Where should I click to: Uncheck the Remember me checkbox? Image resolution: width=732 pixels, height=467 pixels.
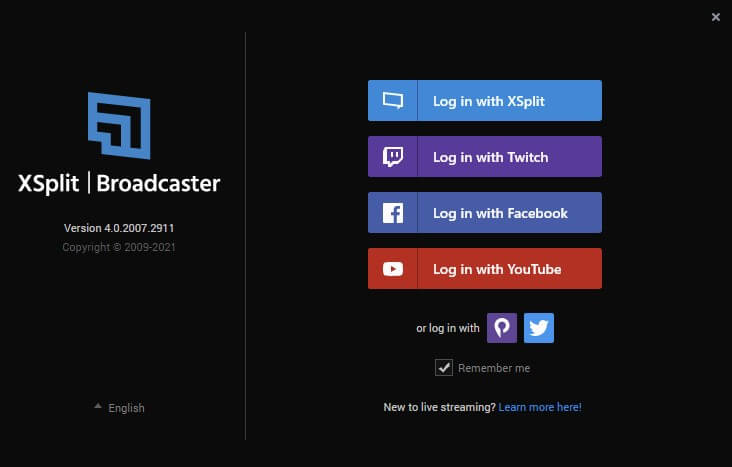pos(444,368)
